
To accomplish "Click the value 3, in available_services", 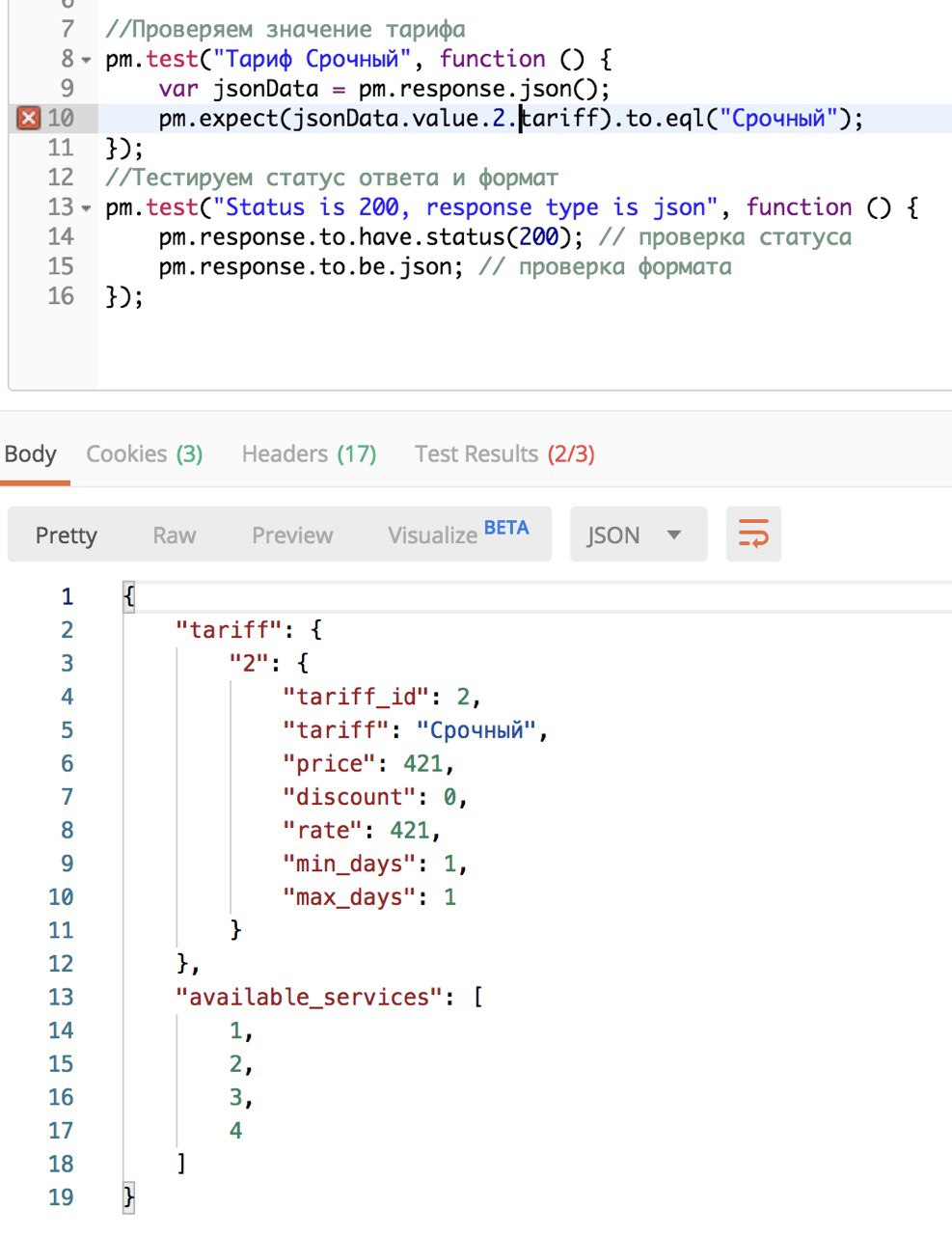I will (241, 1097).
